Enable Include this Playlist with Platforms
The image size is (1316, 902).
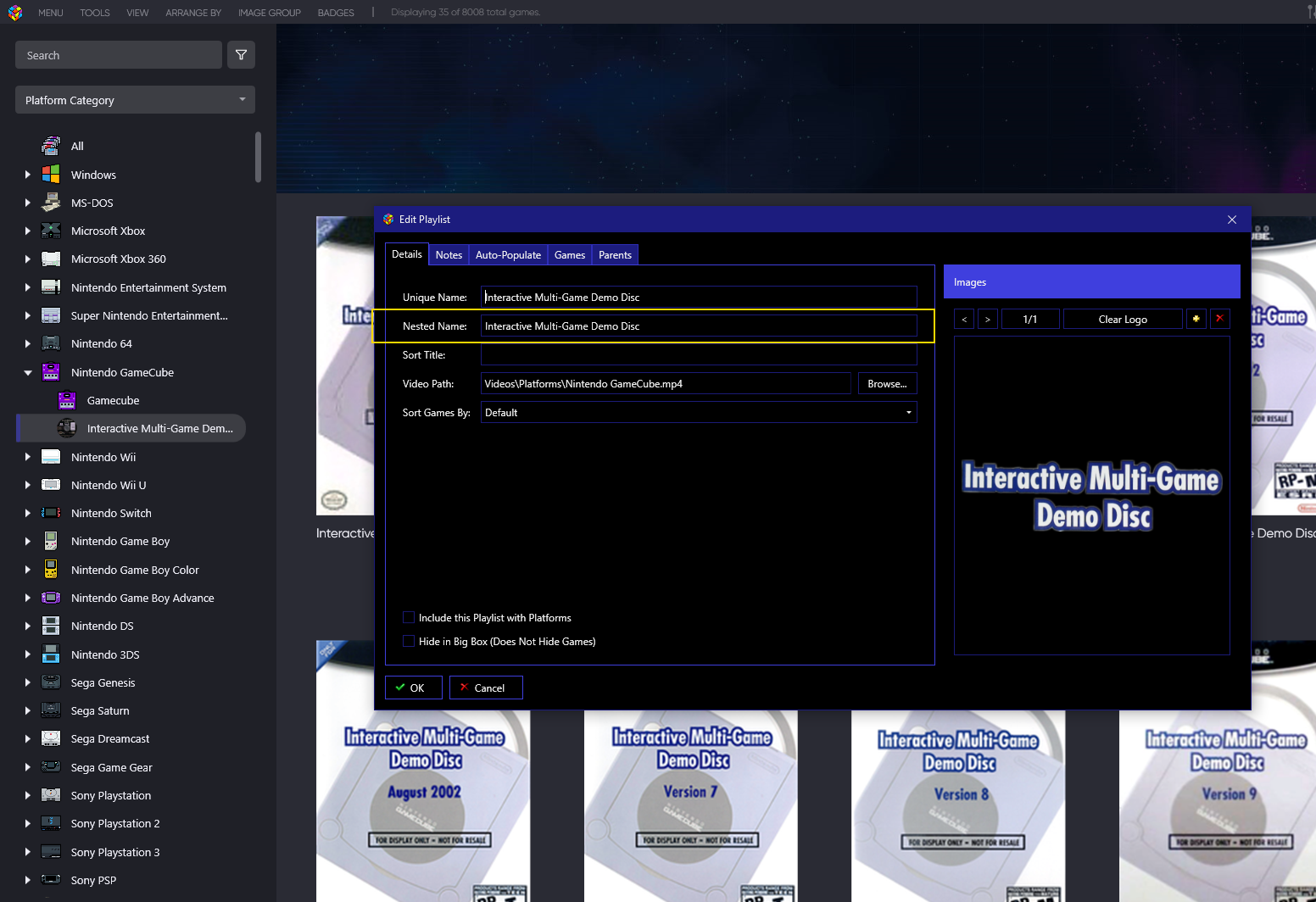(409, 617)
